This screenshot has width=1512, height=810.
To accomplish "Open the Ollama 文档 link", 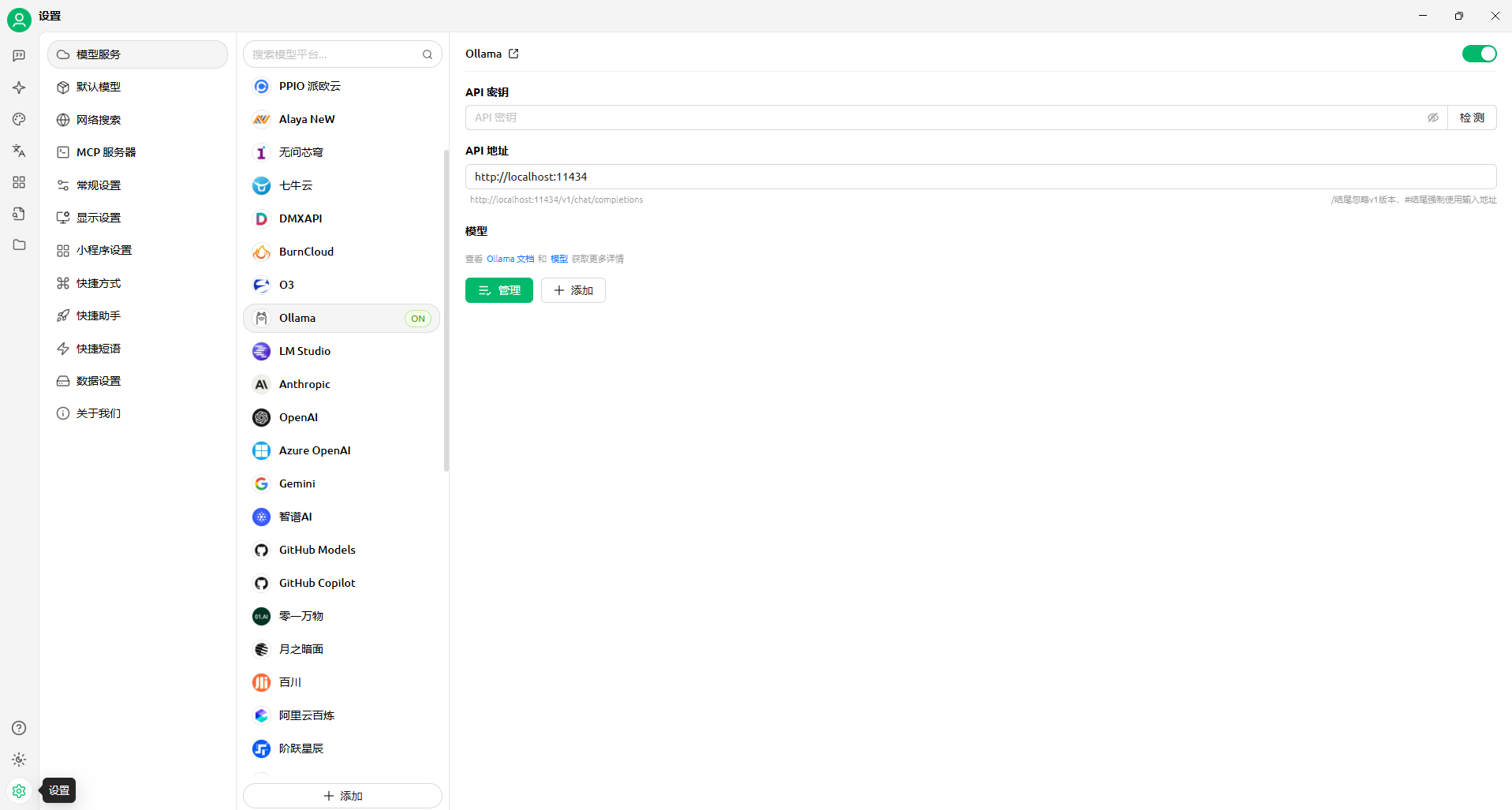I will coord(510,259).
